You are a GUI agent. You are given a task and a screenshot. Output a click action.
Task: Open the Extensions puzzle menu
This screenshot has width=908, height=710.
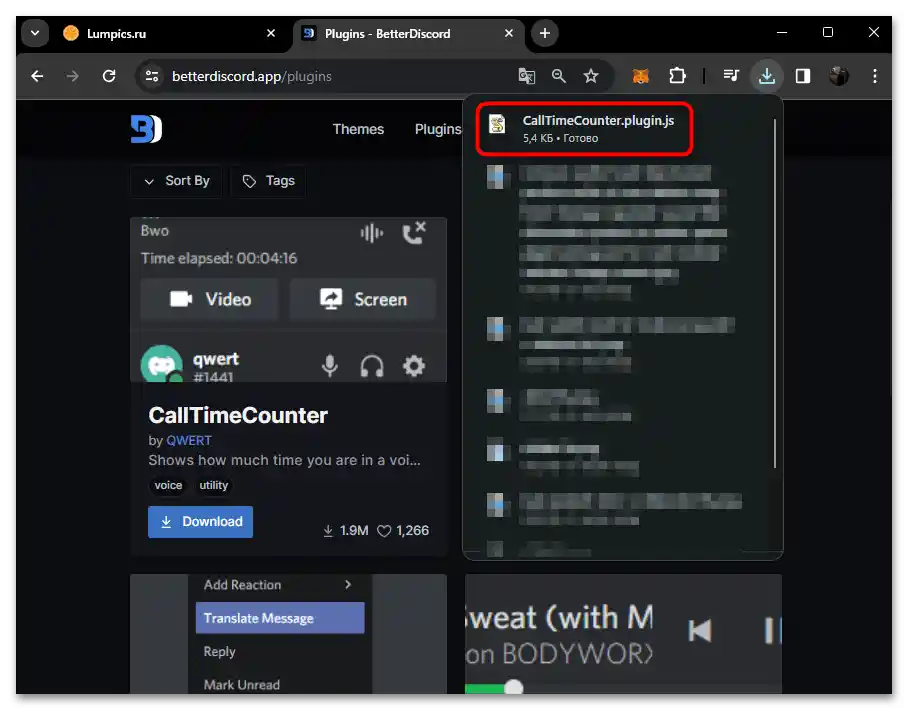pos(677,76)
